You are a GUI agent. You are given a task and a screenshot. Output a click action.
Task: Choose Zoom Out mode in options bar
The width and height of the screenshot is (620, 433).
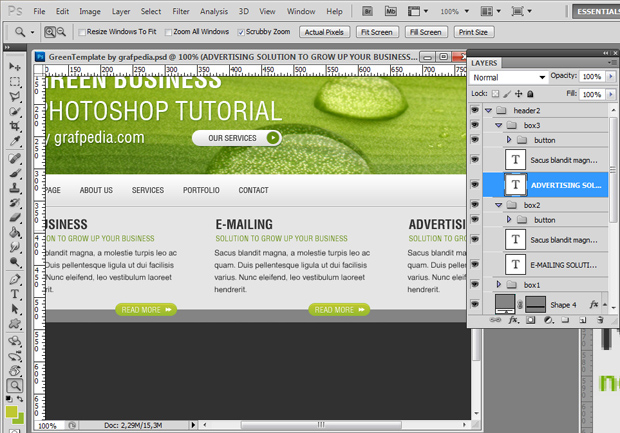[61, 32]
